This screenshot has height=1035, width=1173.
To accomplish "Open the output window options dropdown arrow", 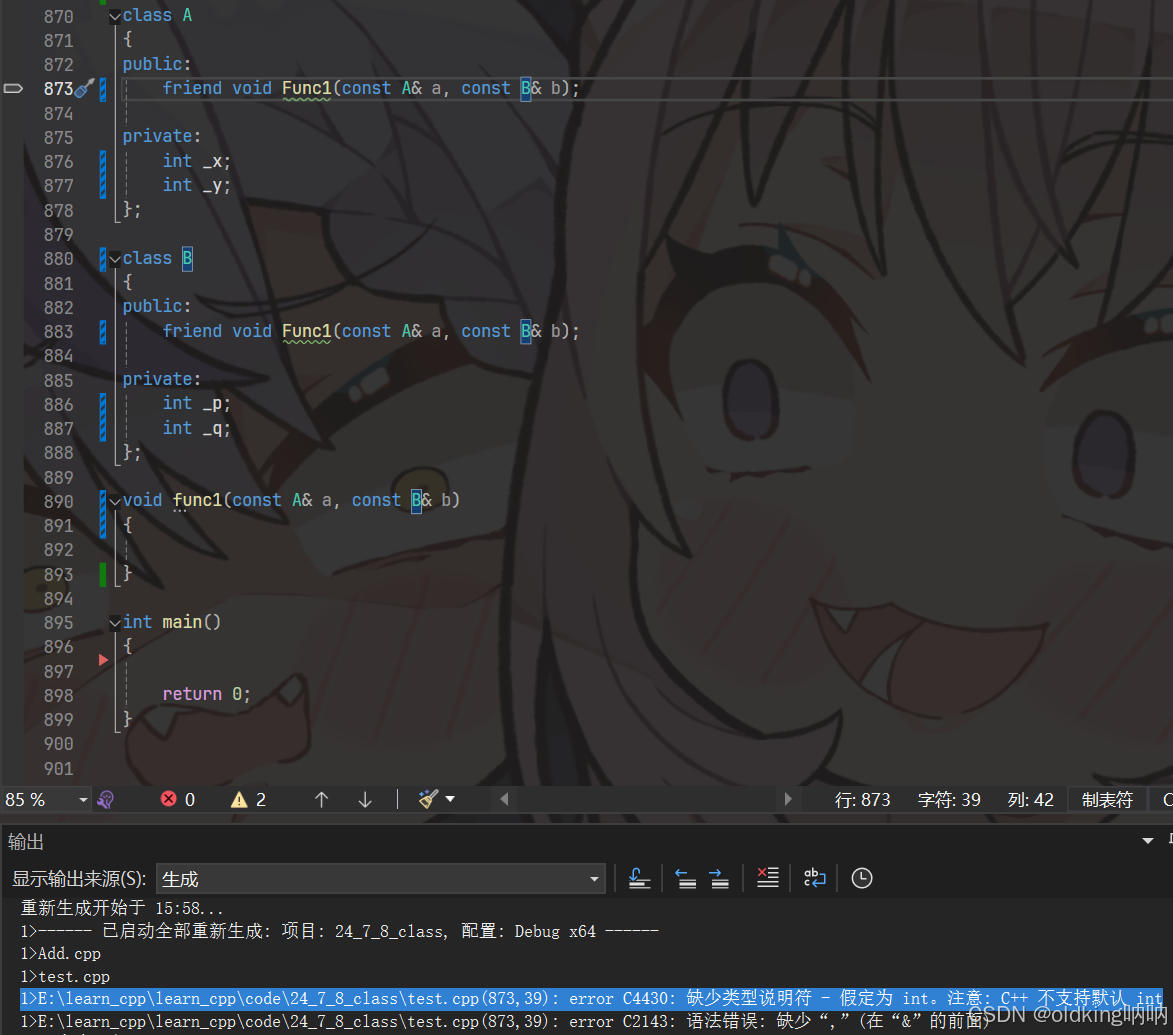I will (x=1148, y=841).
